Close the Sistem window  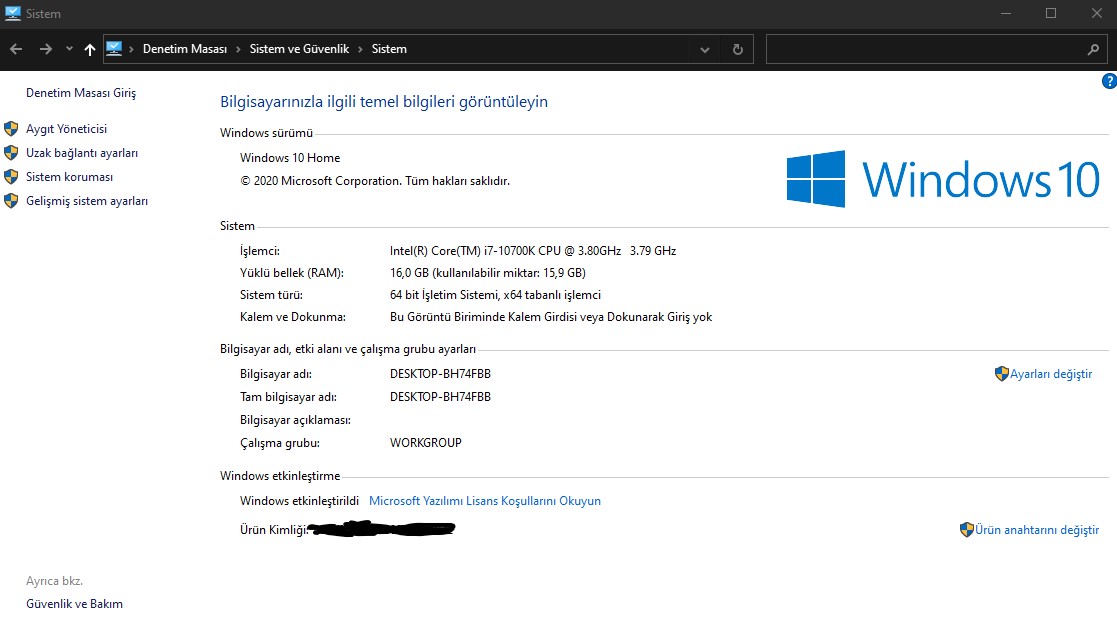1096,14
